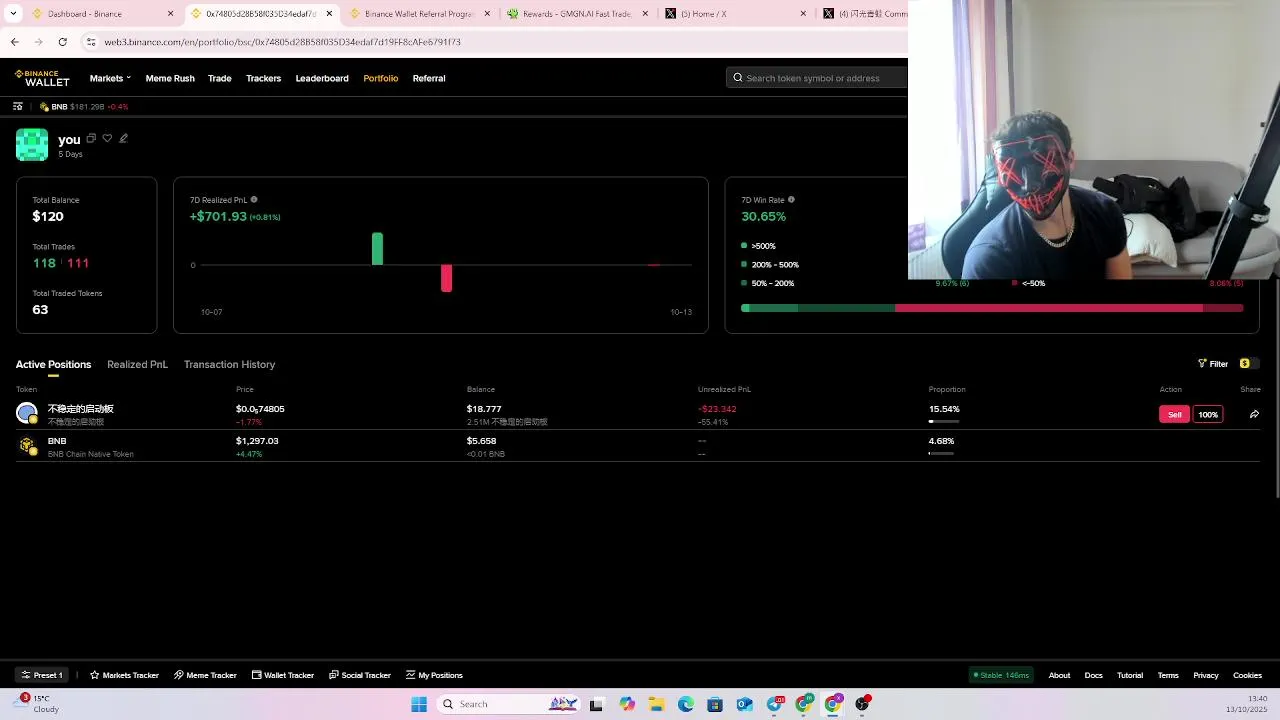Open the Tutorial link in the footer

pos(1130,675)
